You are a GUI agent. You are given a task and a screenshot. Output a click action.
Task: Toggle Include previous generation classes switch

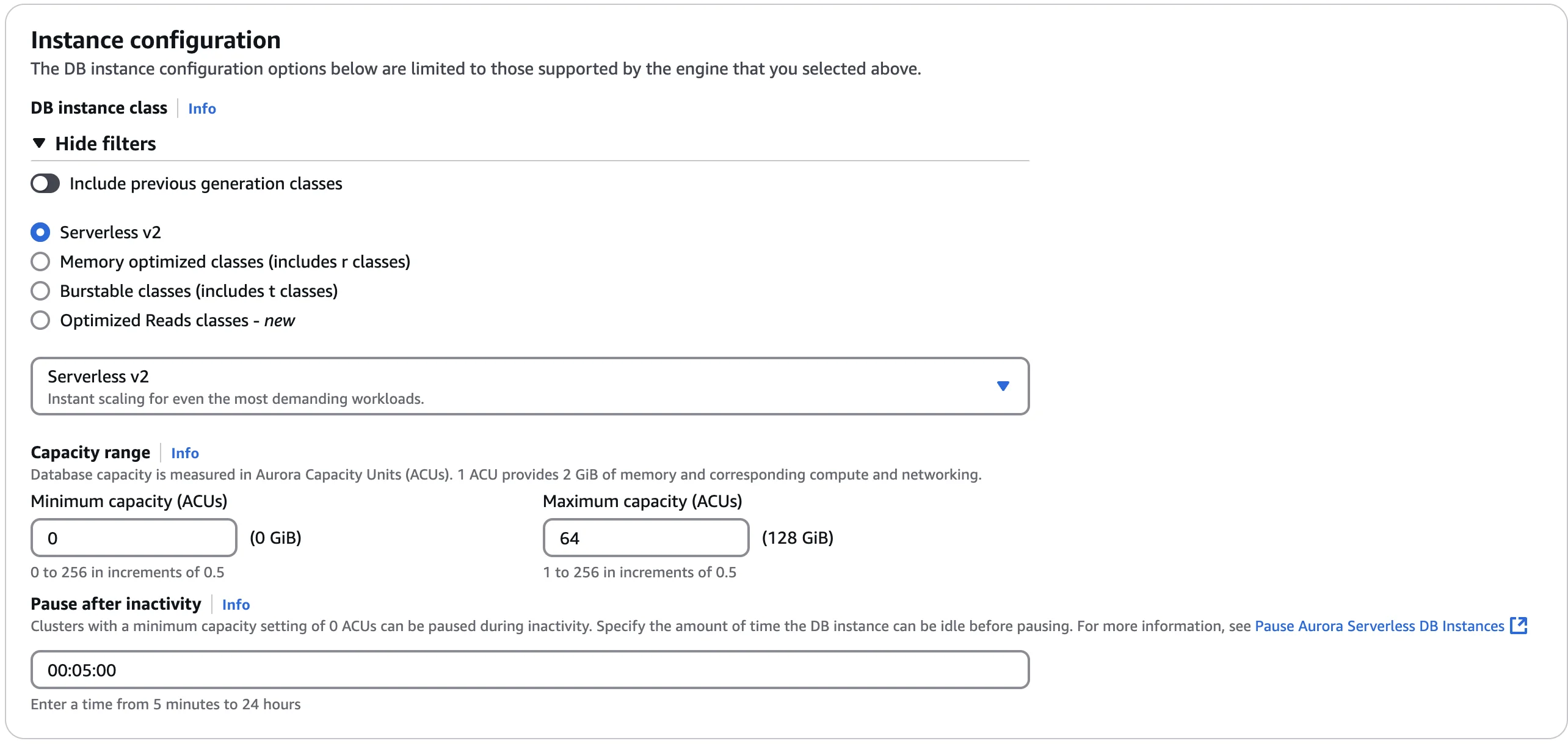click(x=45, y=183)
